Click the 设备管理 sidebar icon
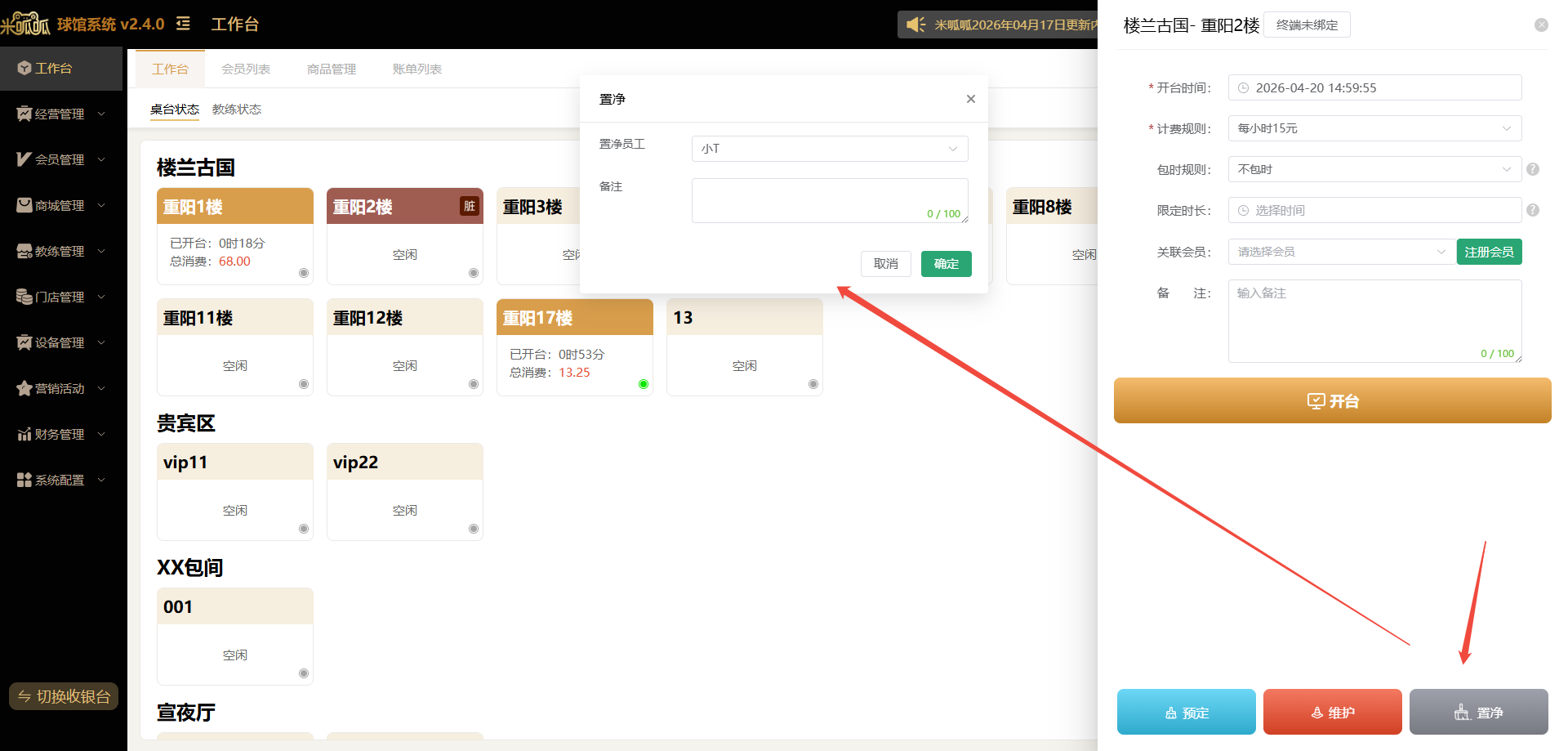The width and height of the screenshot is (1568, 751). (24, 342)
